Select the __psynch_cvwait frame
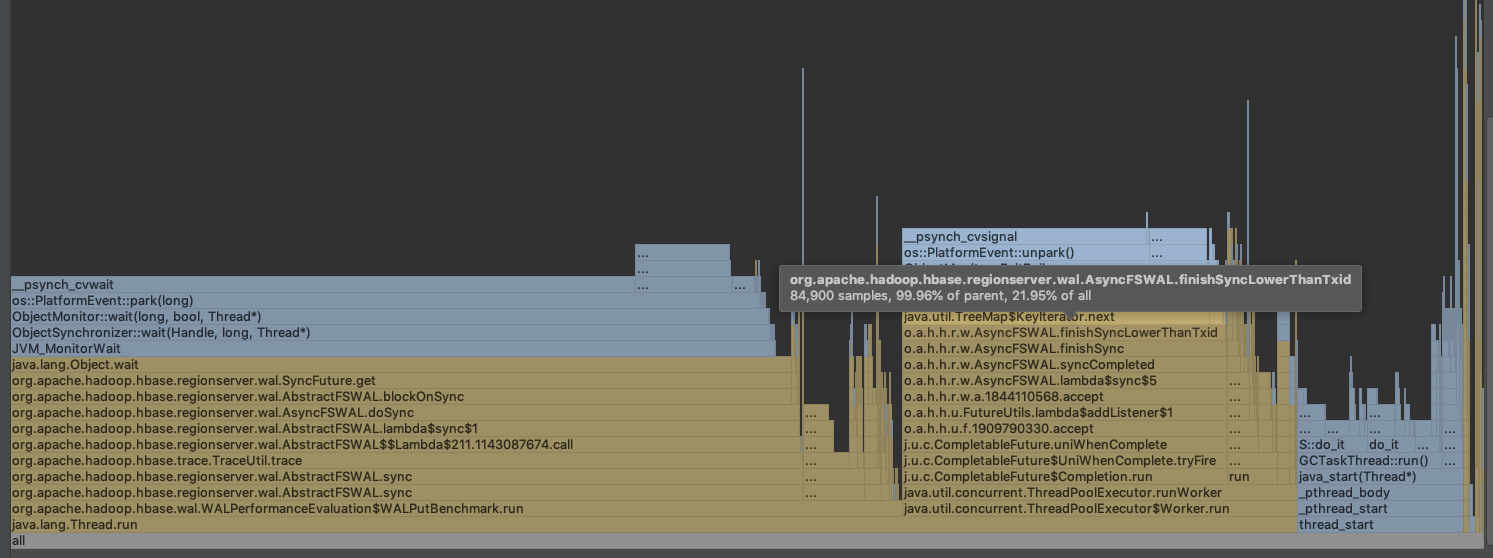 point(322,285)
